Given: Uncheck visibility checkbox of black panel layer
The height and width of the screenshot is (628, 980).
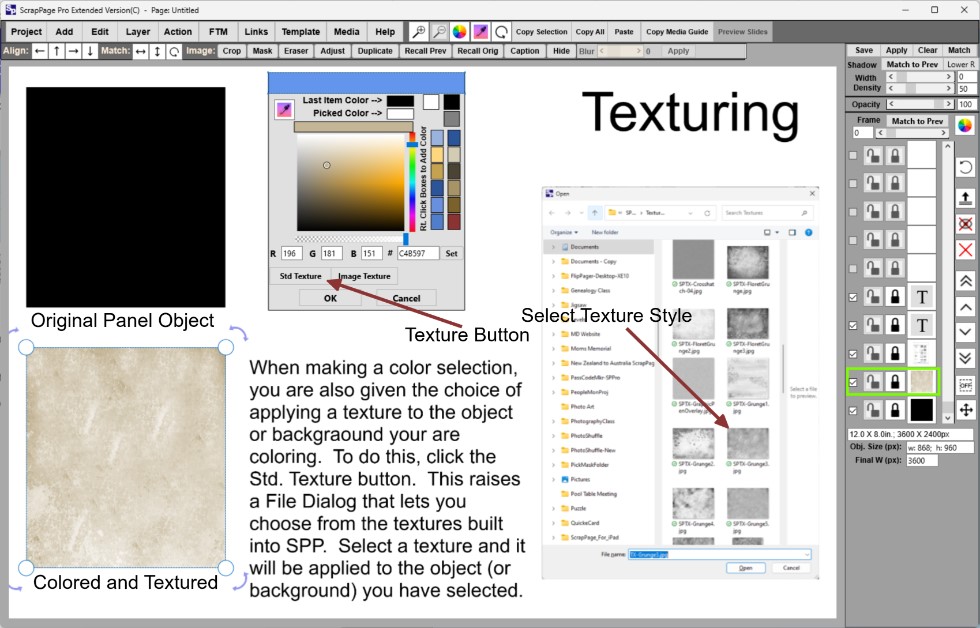Looking at the screenshot, I should pos(853,410).
